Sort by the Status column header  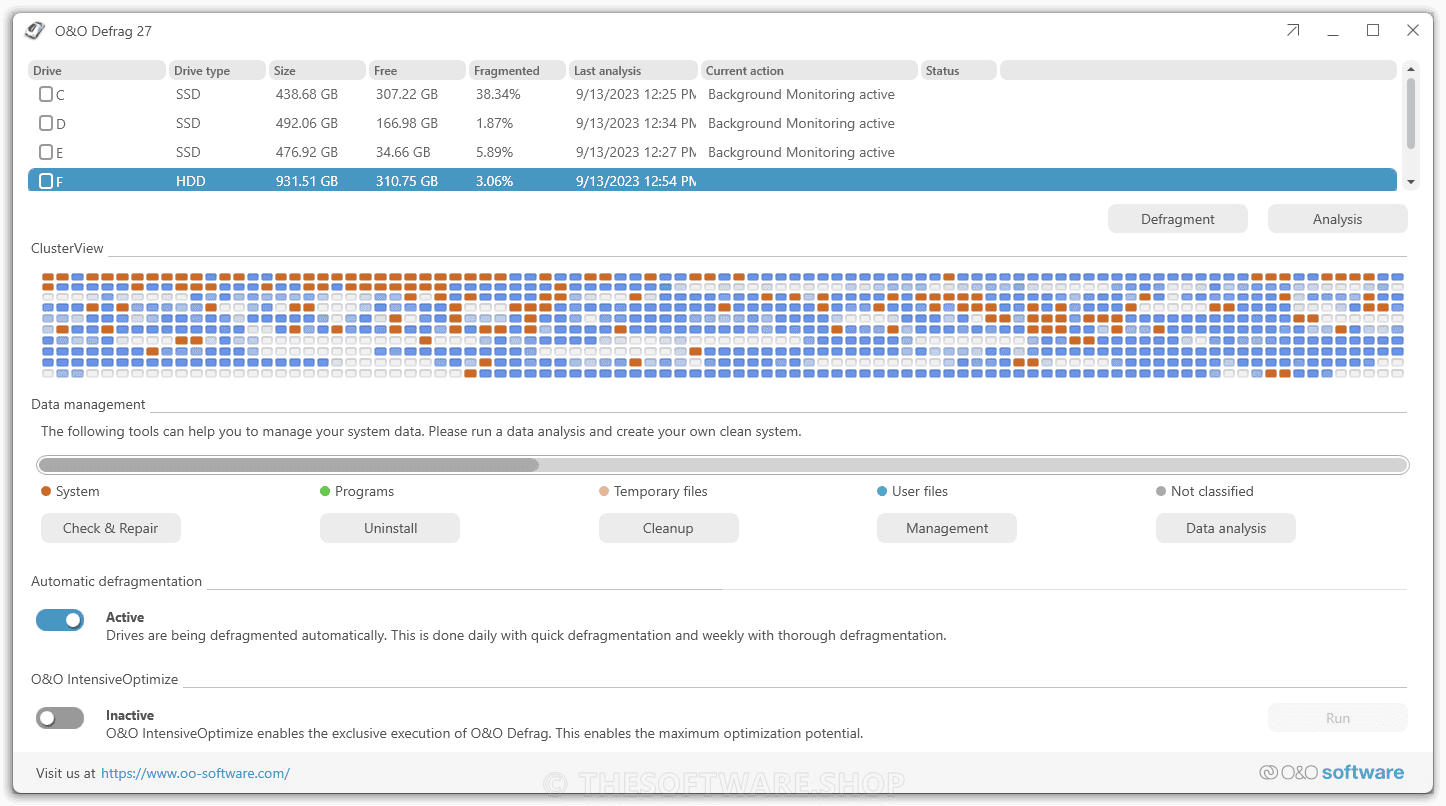point(959,70)
